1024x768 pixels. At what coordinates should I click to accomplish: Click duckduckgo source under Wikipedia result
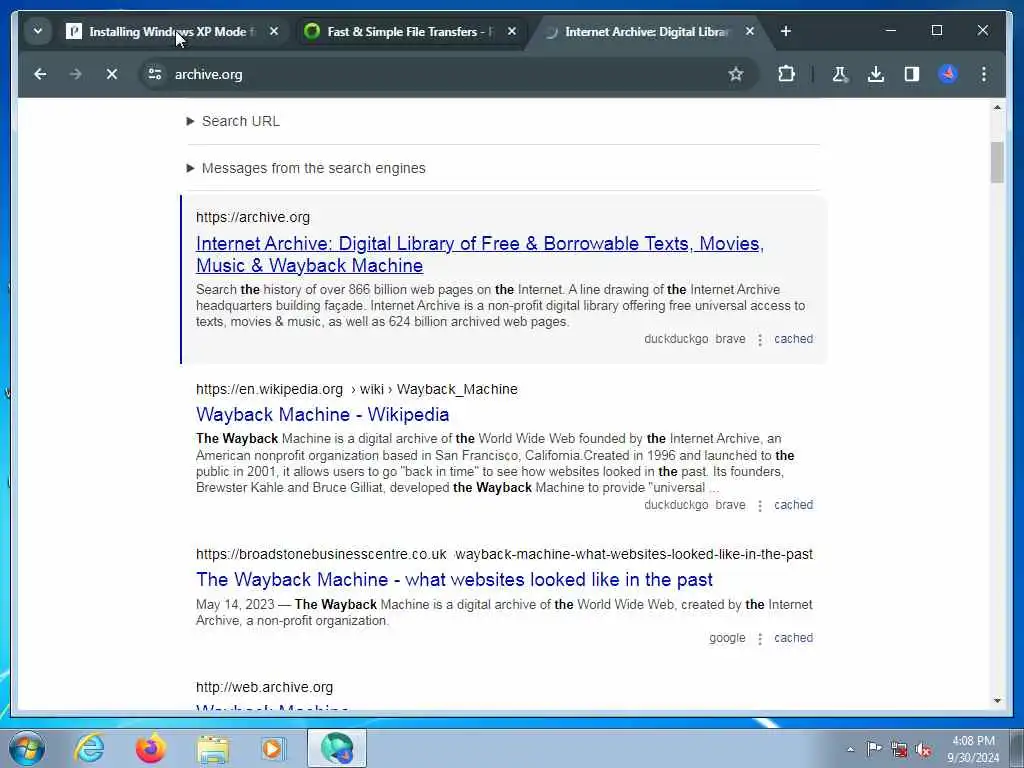tap(676, 505)
